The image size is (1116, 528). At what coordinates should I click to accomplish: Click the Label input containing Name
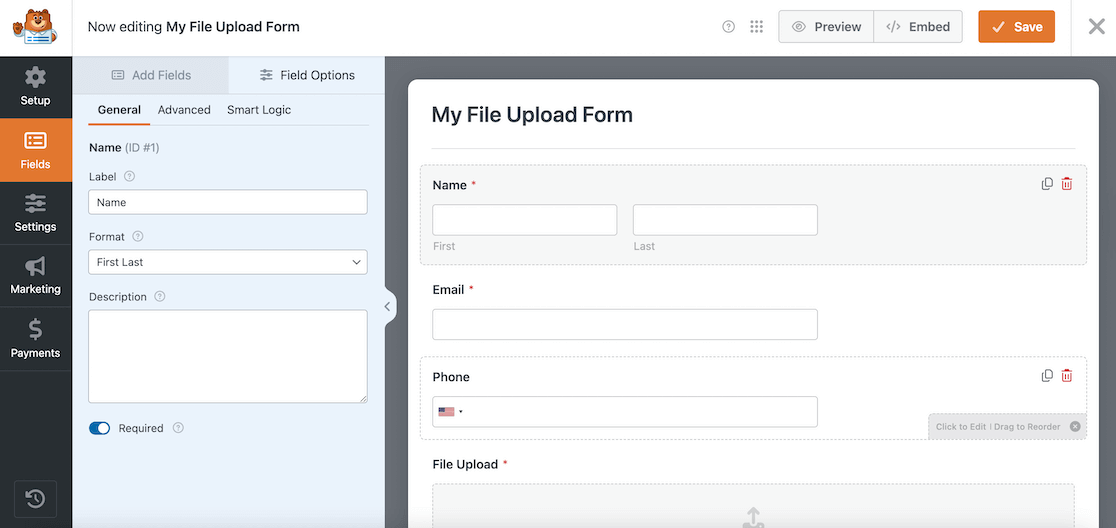[228, 202]
